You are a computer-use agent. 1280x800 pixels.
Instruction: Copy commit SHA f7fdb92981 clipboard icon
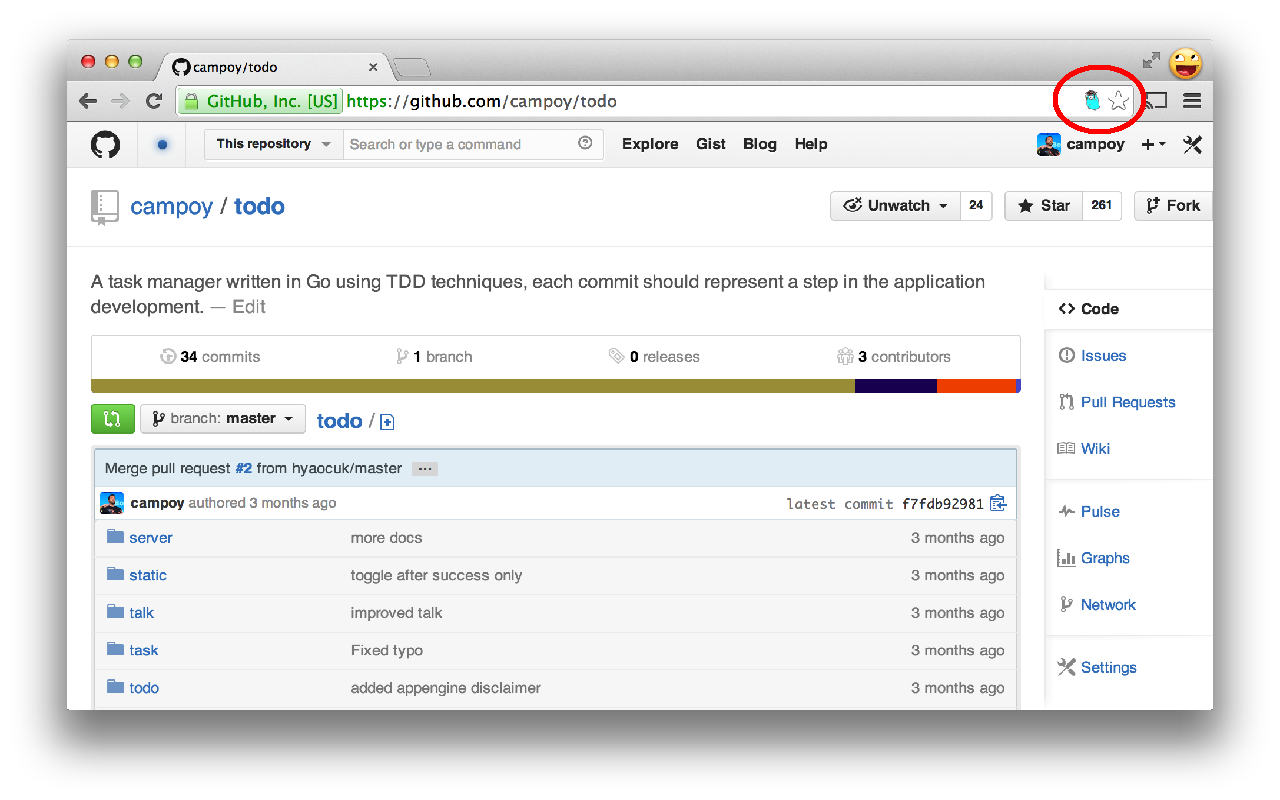998,503
